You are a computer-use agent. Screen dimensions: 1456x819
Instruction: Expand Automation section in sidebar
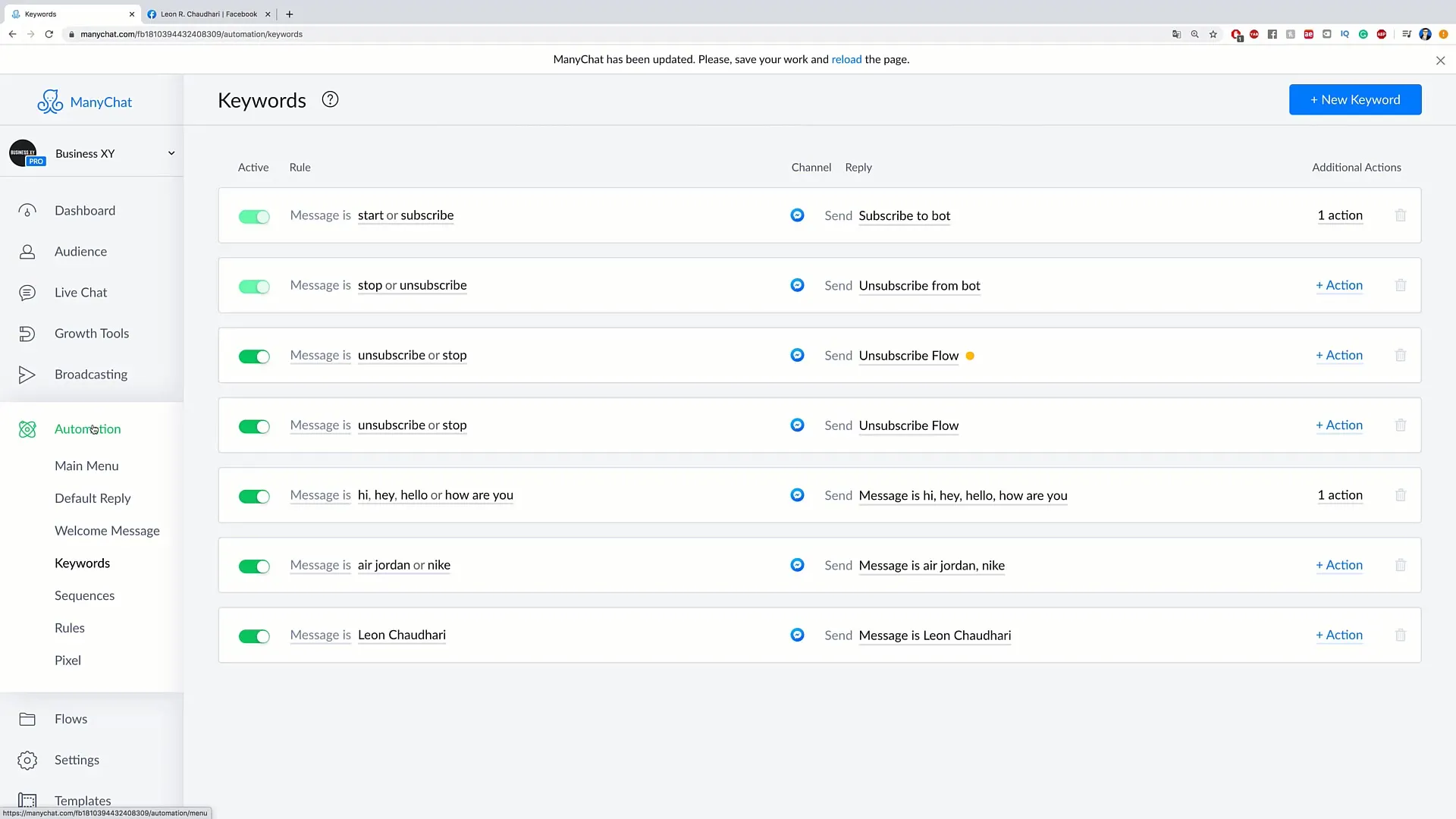coord(87,428)
